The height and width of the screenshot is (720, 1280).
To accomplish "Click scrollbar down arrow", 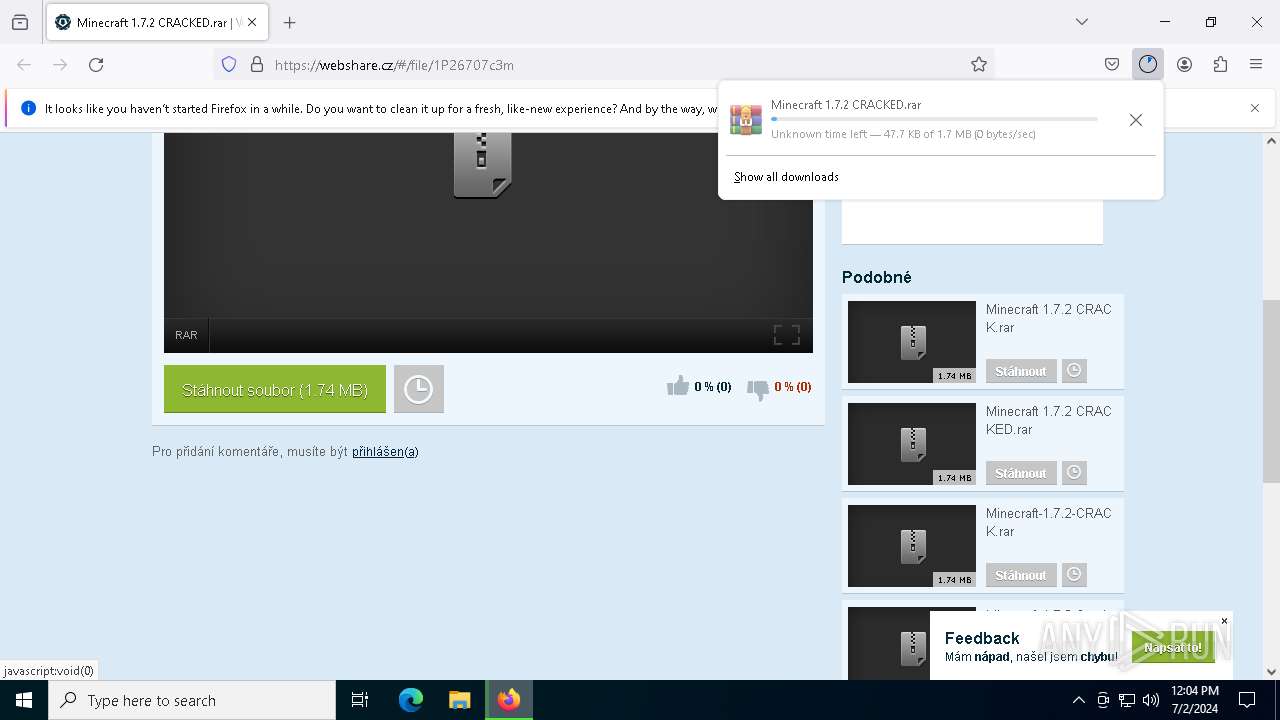I will [1271, 671].
